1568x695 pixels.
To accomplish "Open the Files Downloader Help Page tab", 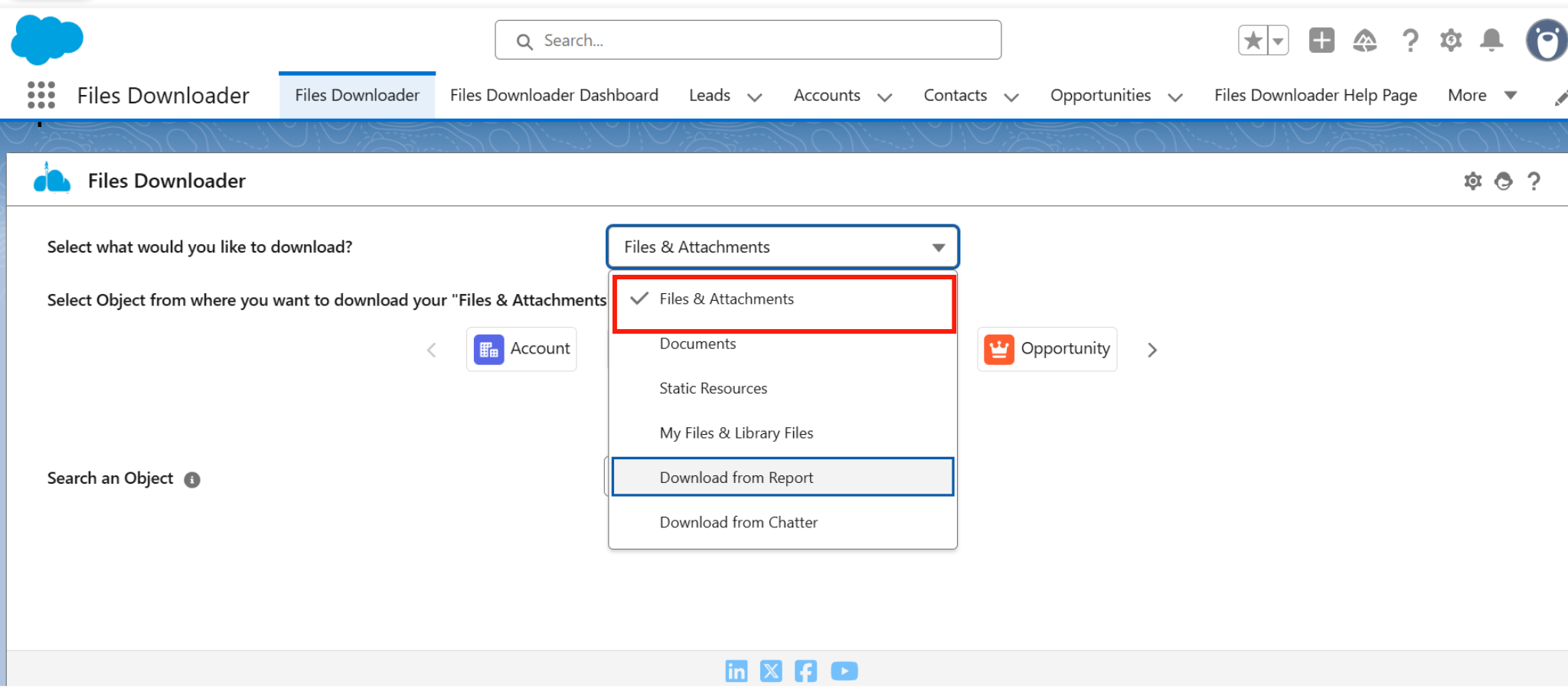I will [x=1315, y=95].
